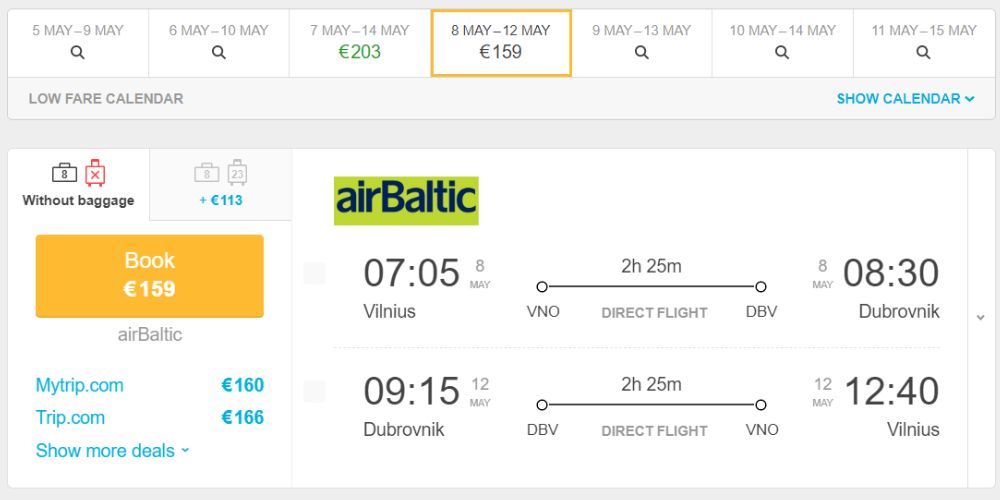Search fares for 10 May–14 May
The image size is (1000, 500).
(x=783, y=43)
